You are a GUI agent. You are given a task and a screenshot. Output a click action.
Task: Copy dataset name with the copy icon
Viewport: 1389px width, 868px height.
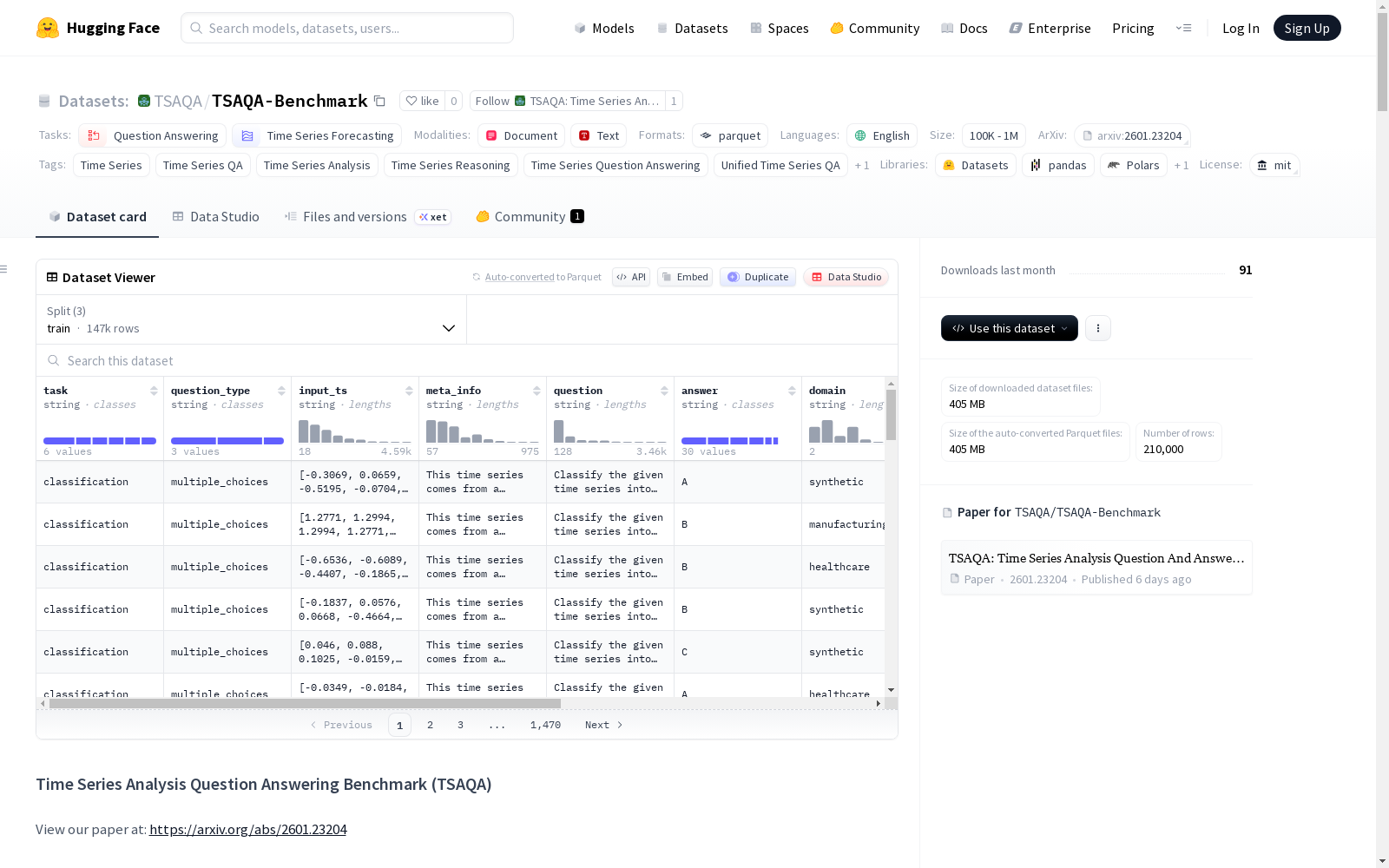[379, 101]
